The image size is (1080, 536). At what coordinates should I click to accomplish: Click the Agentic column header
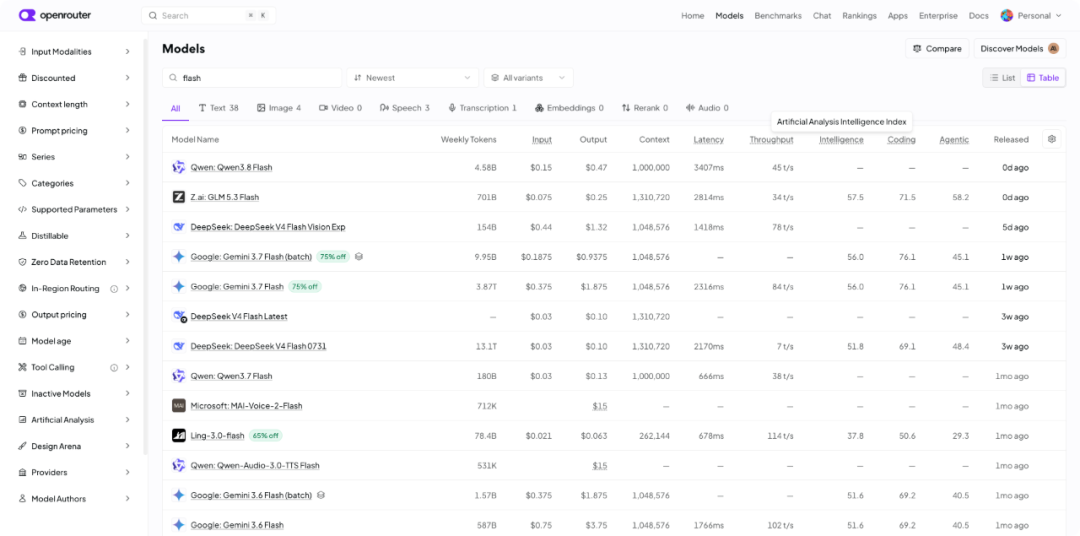[x=954, y=139]
